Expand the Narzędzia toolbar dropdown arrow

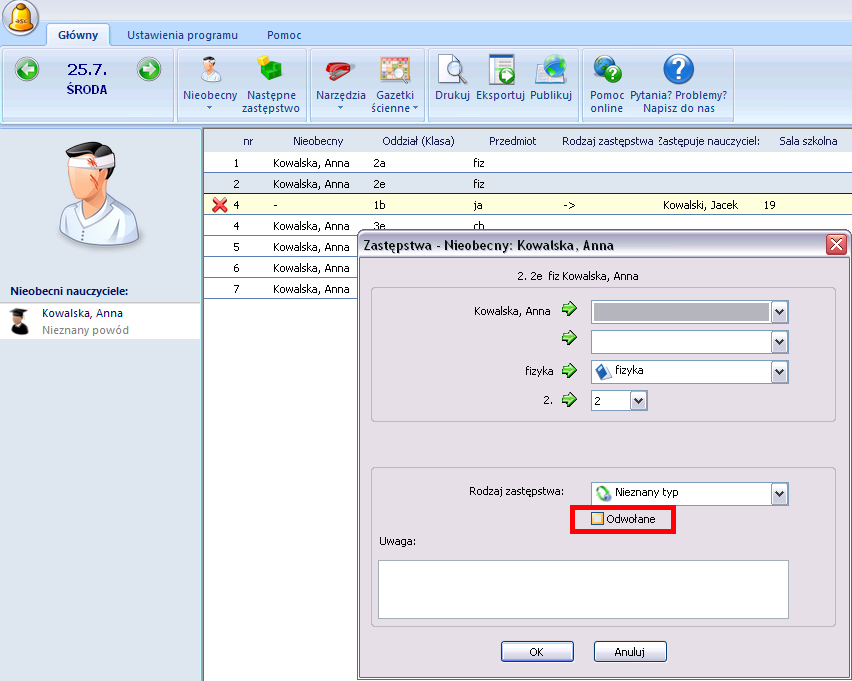tap(340, 108)
